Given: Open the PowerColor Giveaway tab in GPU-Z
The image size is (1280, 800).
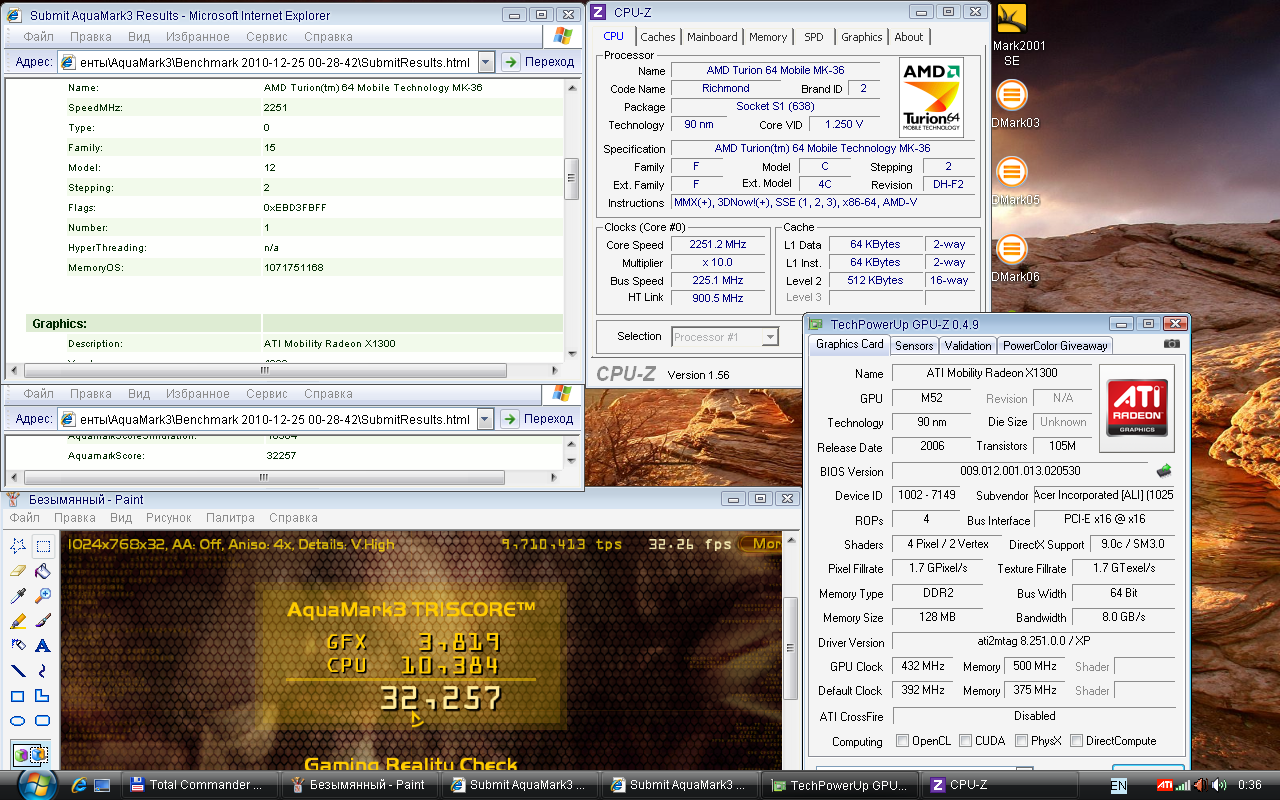Looking at the screenshot, I should pos(1055,346).
